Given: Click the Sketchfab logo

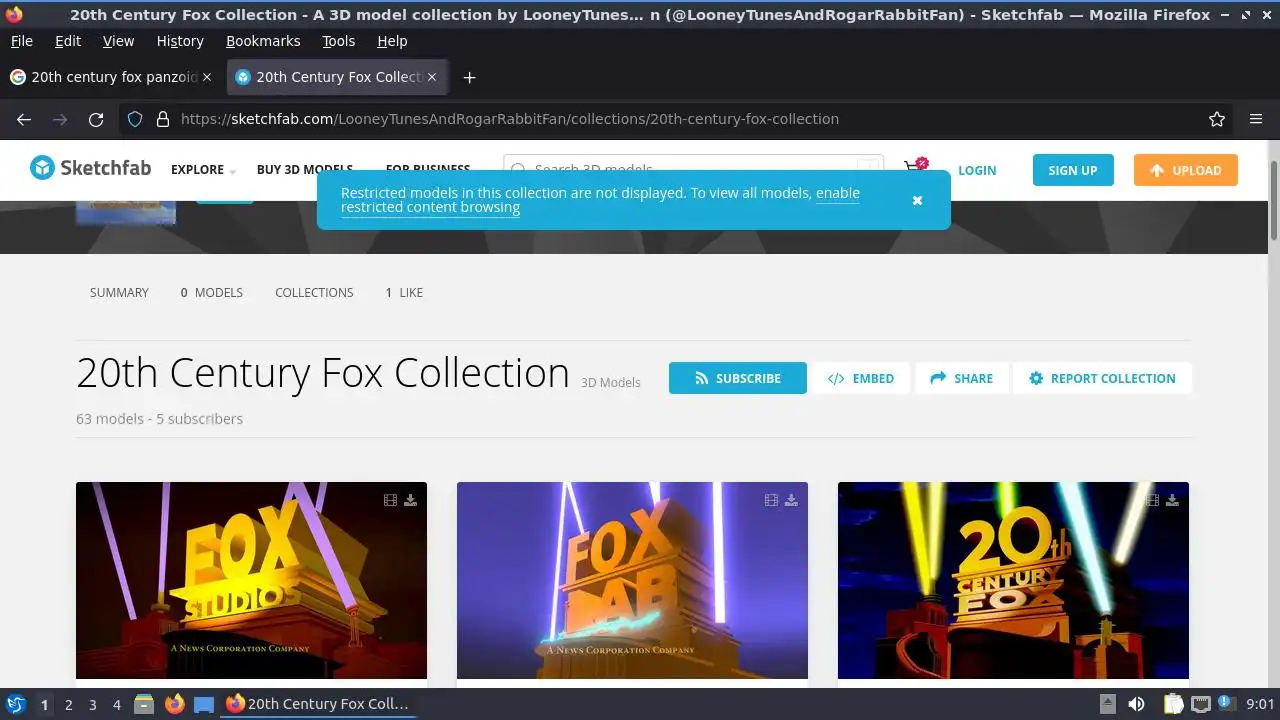Looking at the screenshot, I should click(x=90, y=168).
